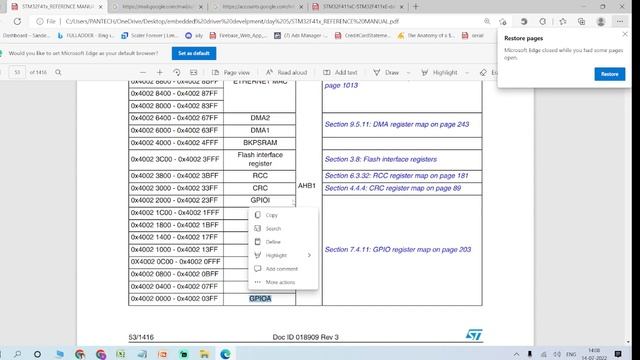Viewport: 640px width, 360px height.
Task: Click the address bar URL
Action: [x=232, y=21]
